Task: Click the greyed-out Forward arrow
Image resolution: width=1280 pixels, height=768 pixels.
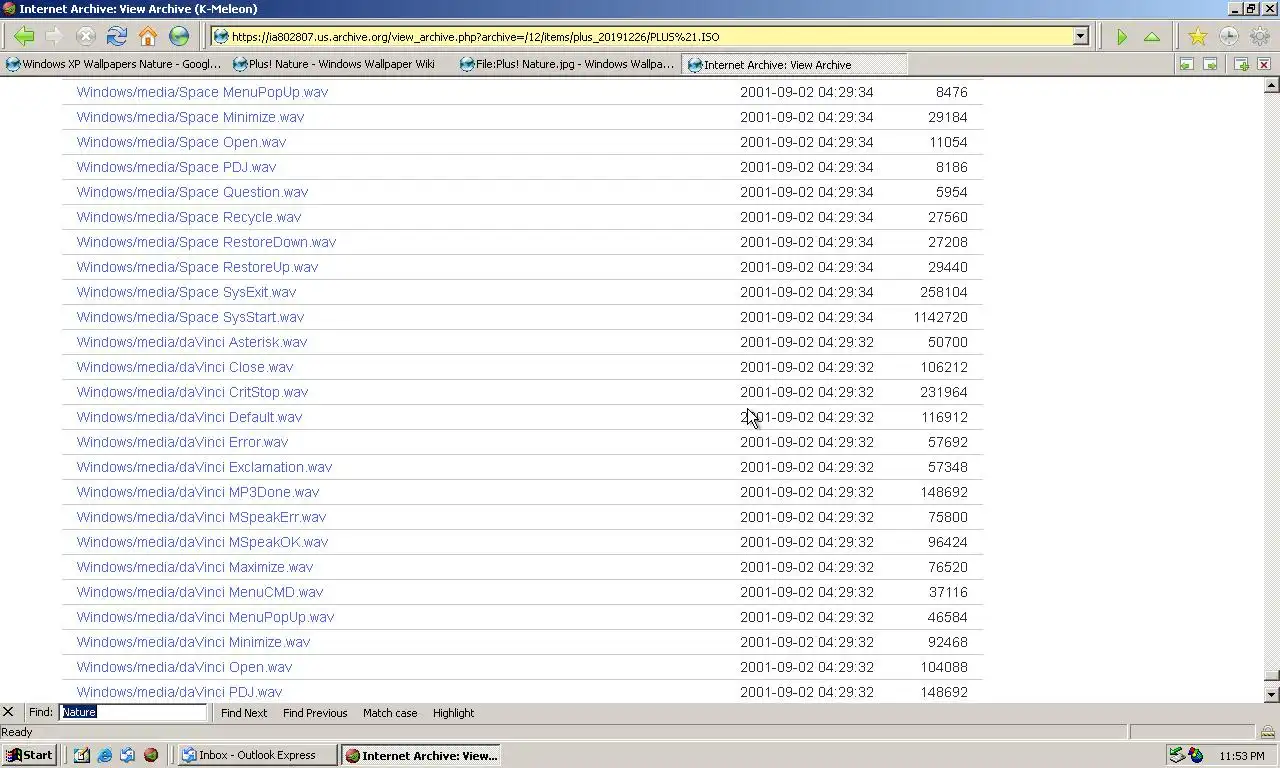Action: [54, 37]
